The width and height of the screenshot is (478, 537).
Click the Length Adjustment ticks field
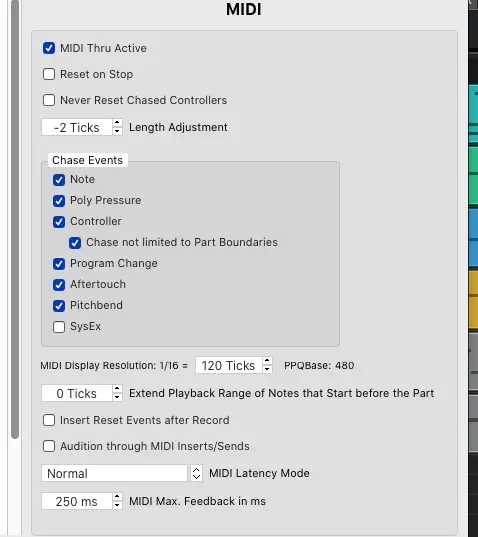77,127
